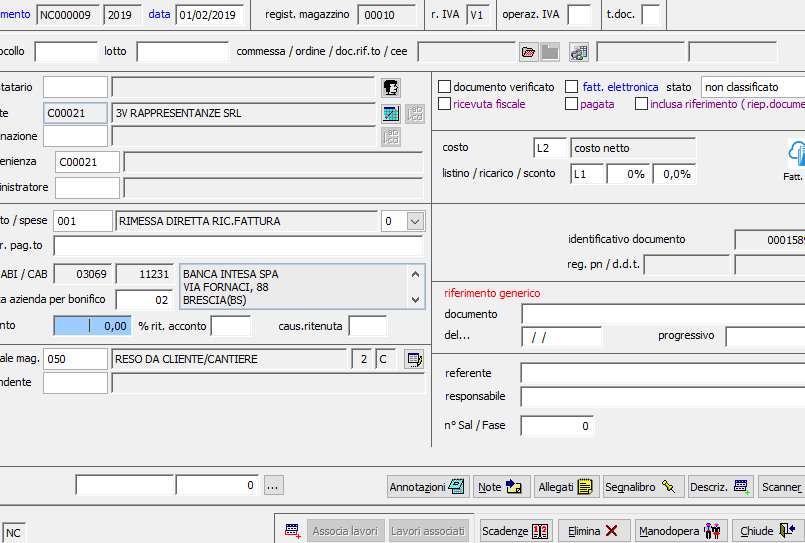The height and width of the screenshot is (543, 805).
Task: Click regist. magazzino field 00010
Action: pos(387,15)
